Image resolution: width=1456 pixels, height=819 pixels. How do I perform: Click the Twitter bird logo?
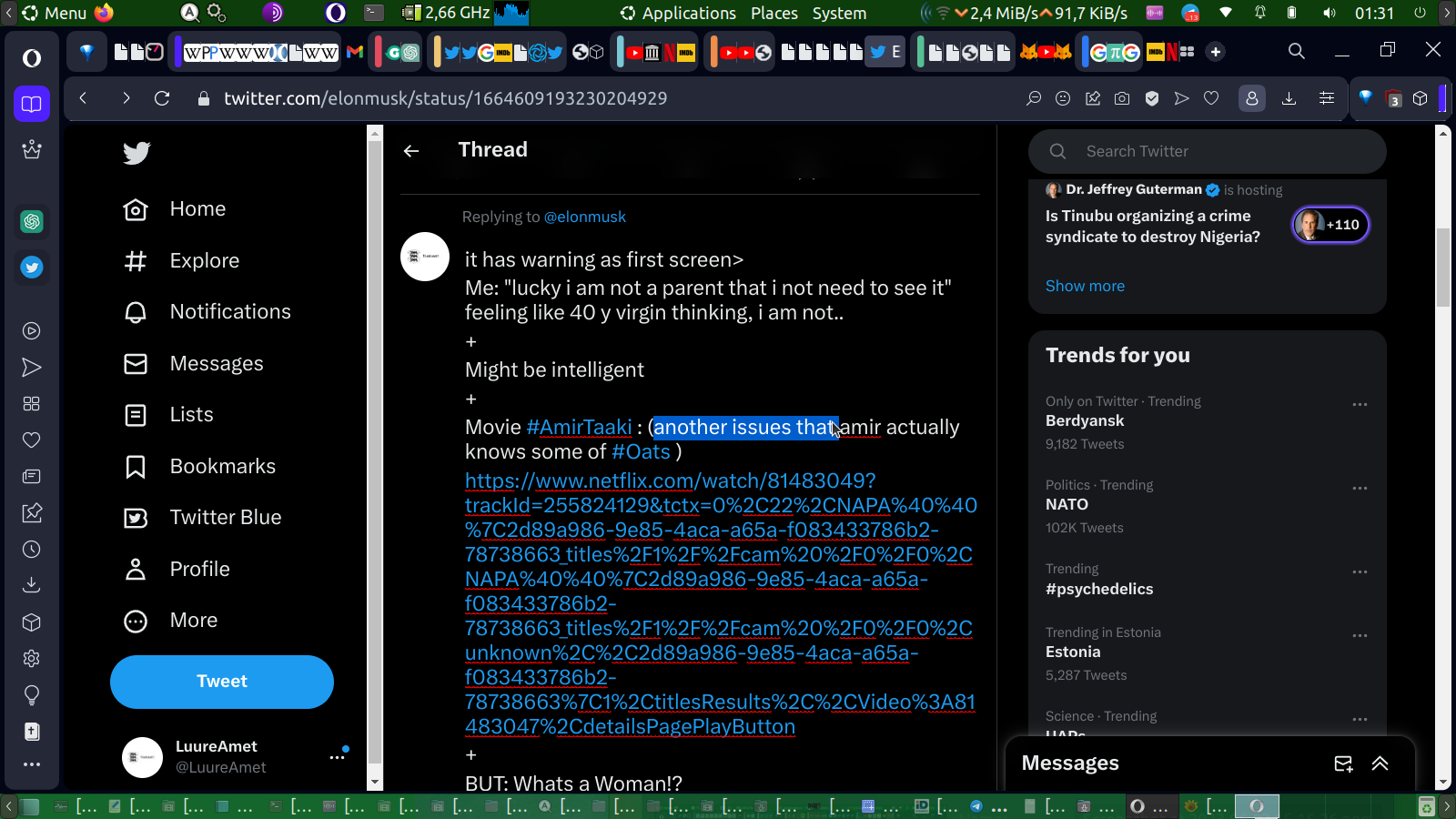coord(136,153)
